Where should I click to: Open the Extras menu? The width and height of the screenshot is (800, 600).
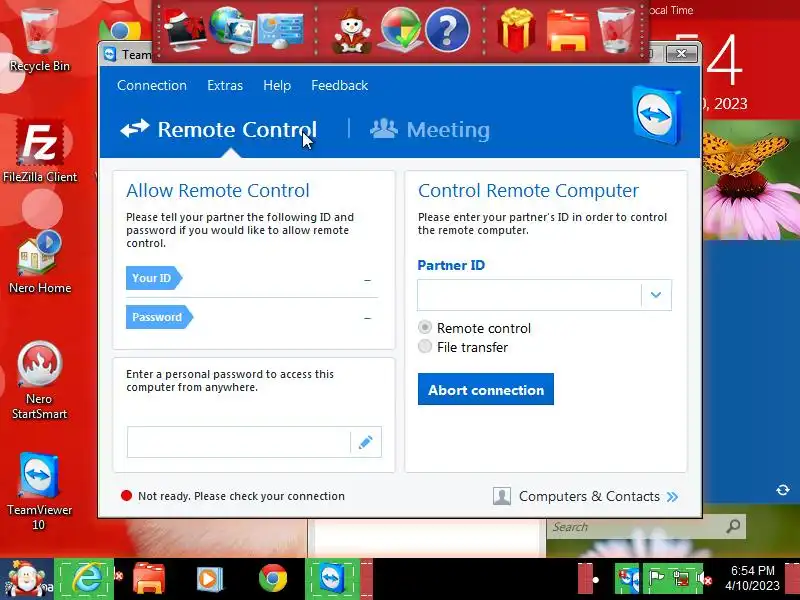(224, 85)
